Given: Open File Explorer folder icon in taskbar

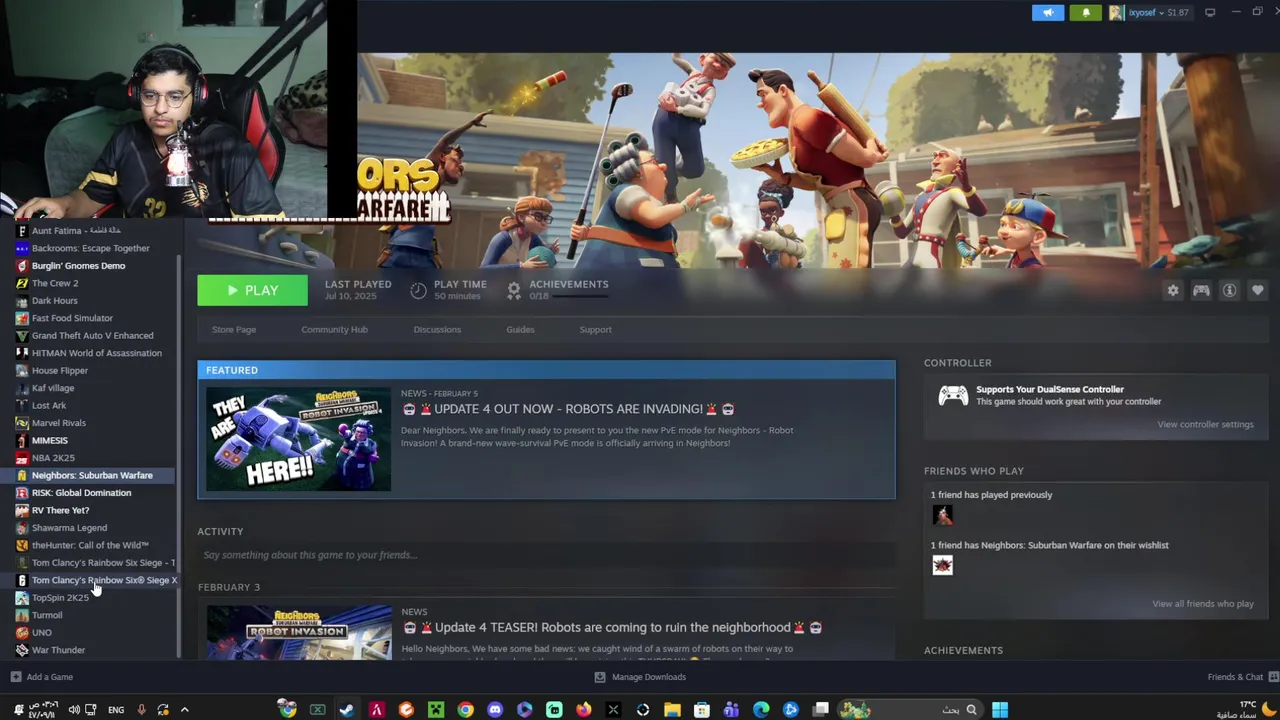Looking at the screenshot, I should point(672,710).
